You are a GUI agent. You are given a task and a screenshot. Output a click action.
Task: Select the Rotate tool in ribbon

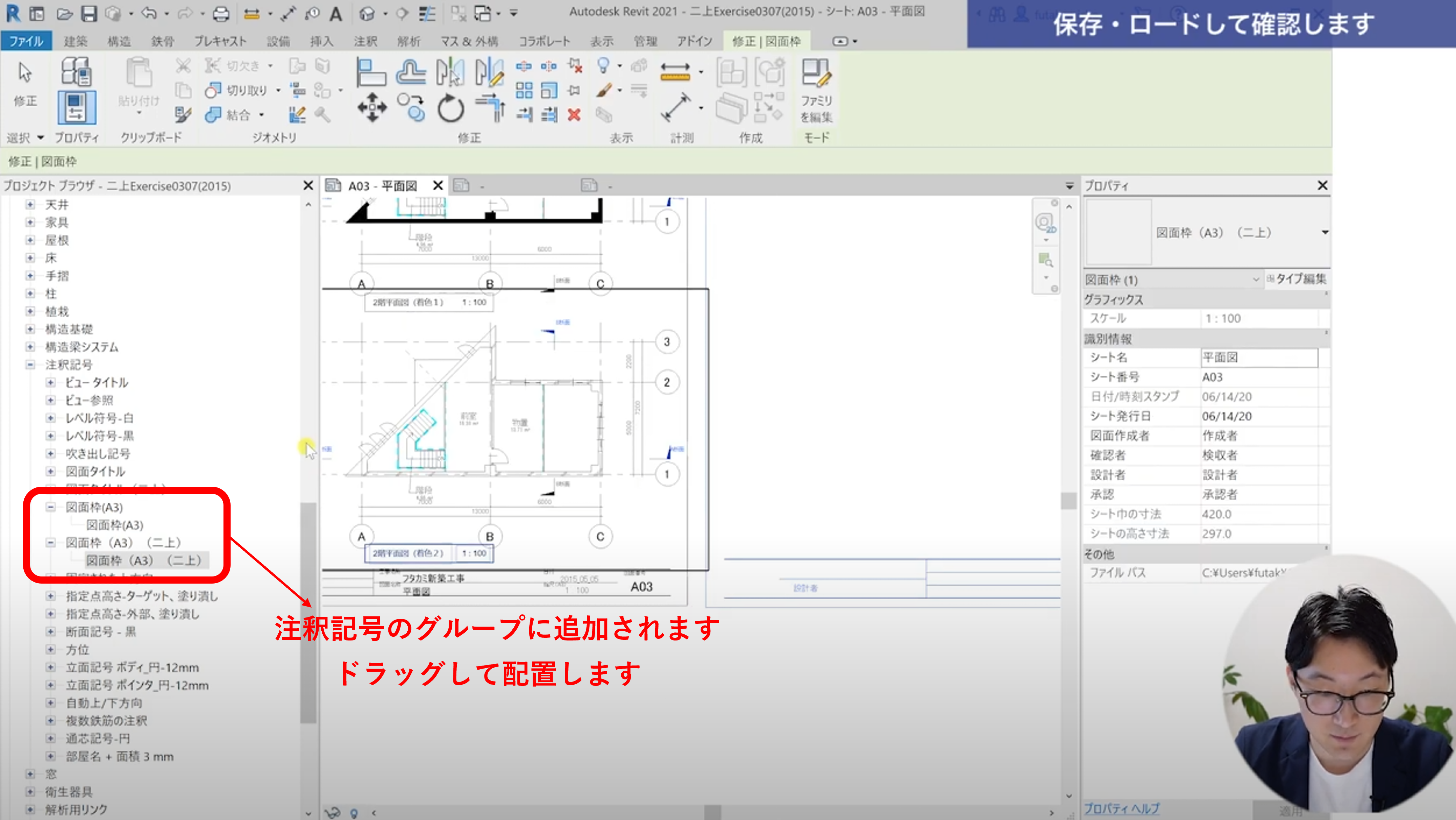tap(450, 108)
